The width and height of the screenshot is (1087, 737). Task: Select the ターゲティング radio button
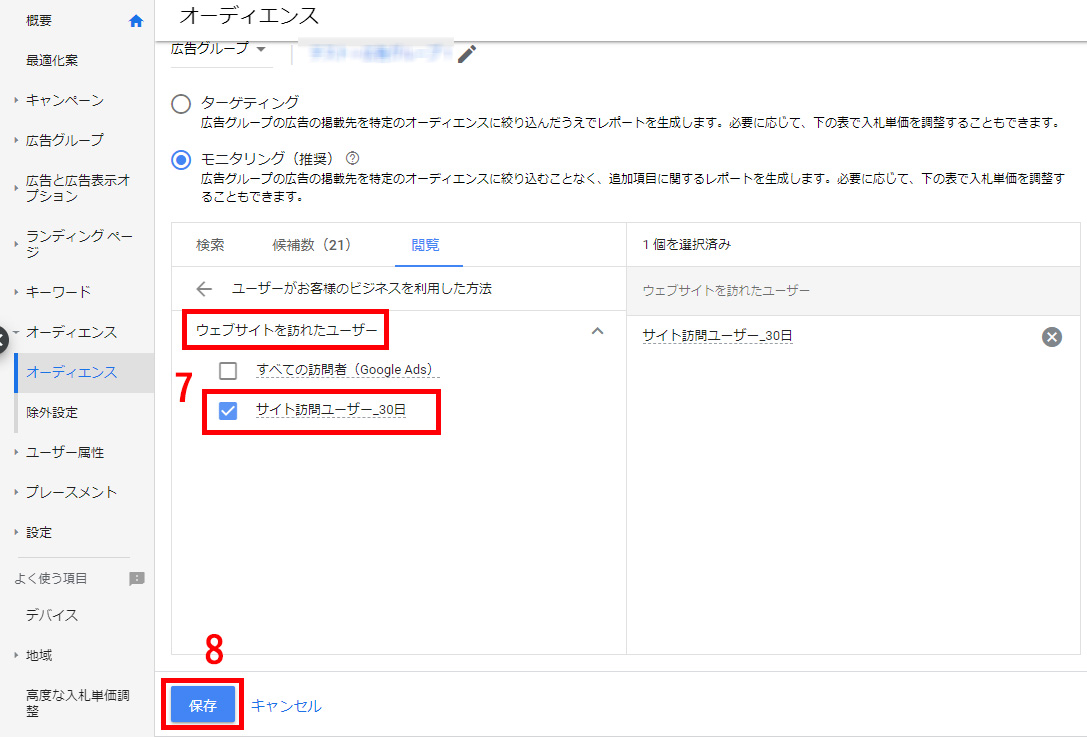(x=181, y=104)
